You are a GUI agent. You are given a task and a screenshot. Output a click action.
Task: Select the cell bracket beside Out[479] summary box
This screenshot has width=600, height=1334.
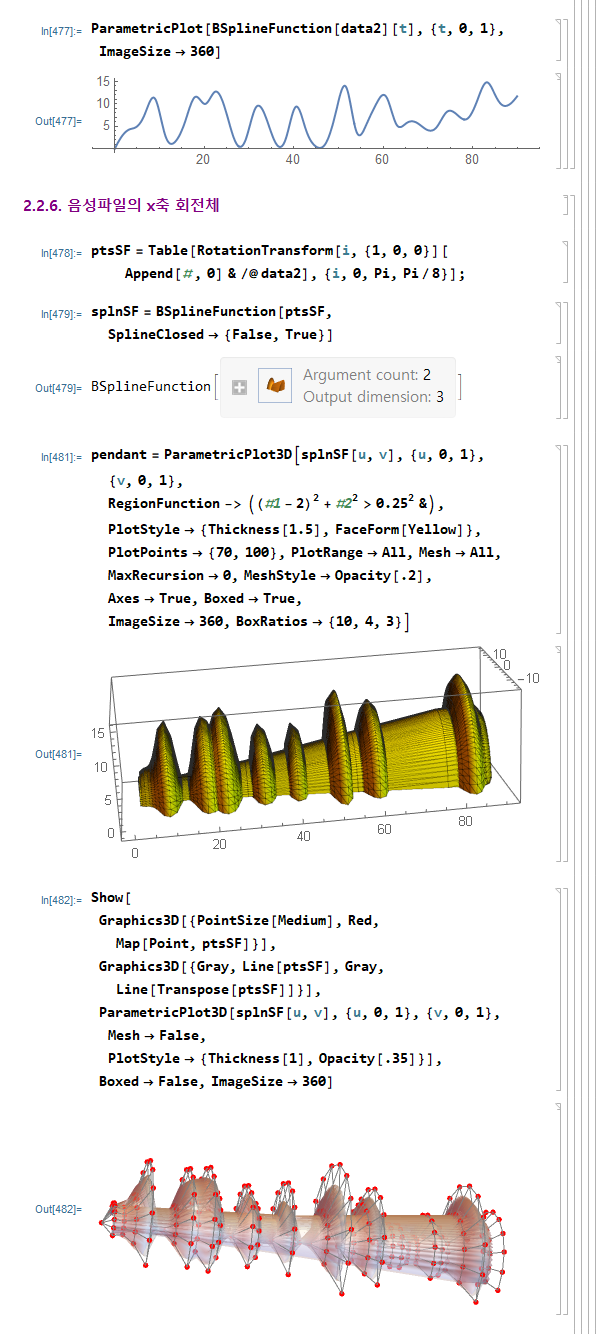[557, 387]
